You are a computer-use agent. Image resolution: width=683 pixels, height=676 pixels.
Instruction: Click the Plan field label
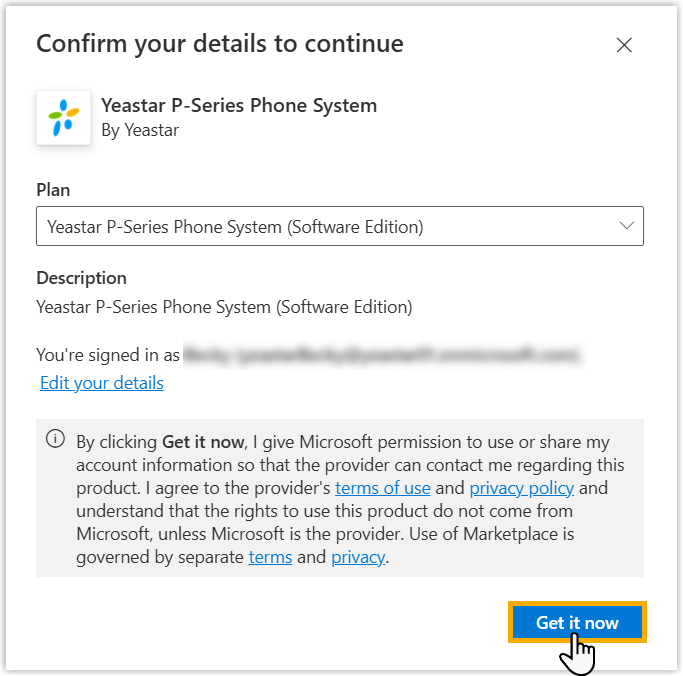point(53,190)
